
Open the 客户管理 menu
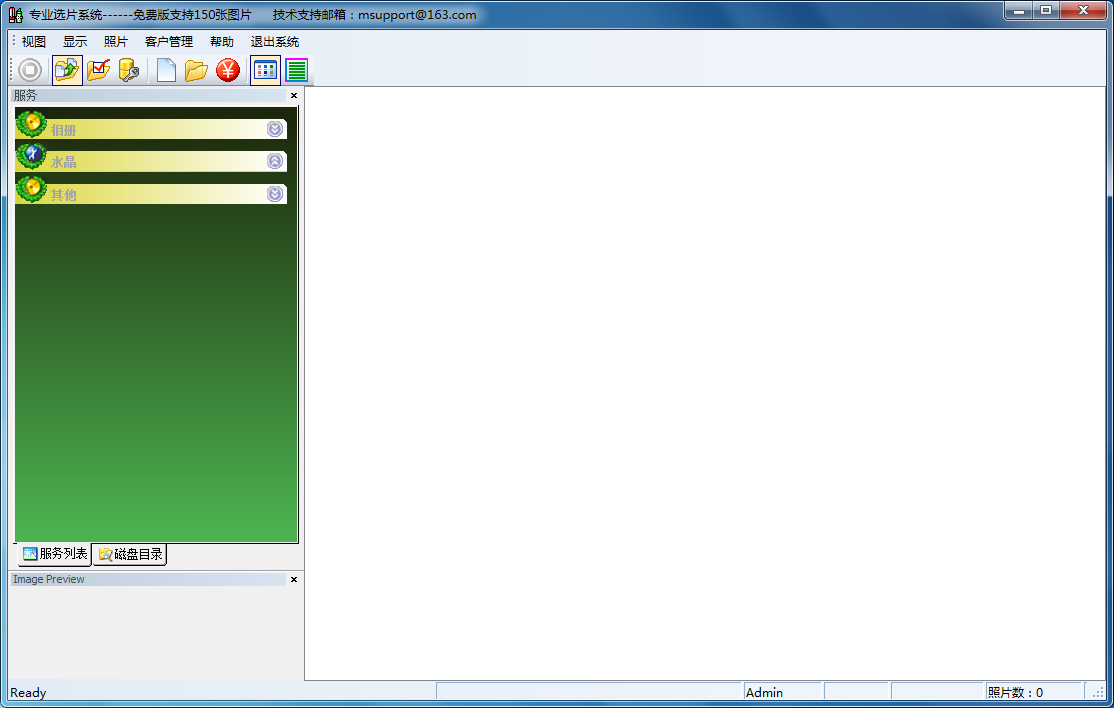tap(169, 42)
